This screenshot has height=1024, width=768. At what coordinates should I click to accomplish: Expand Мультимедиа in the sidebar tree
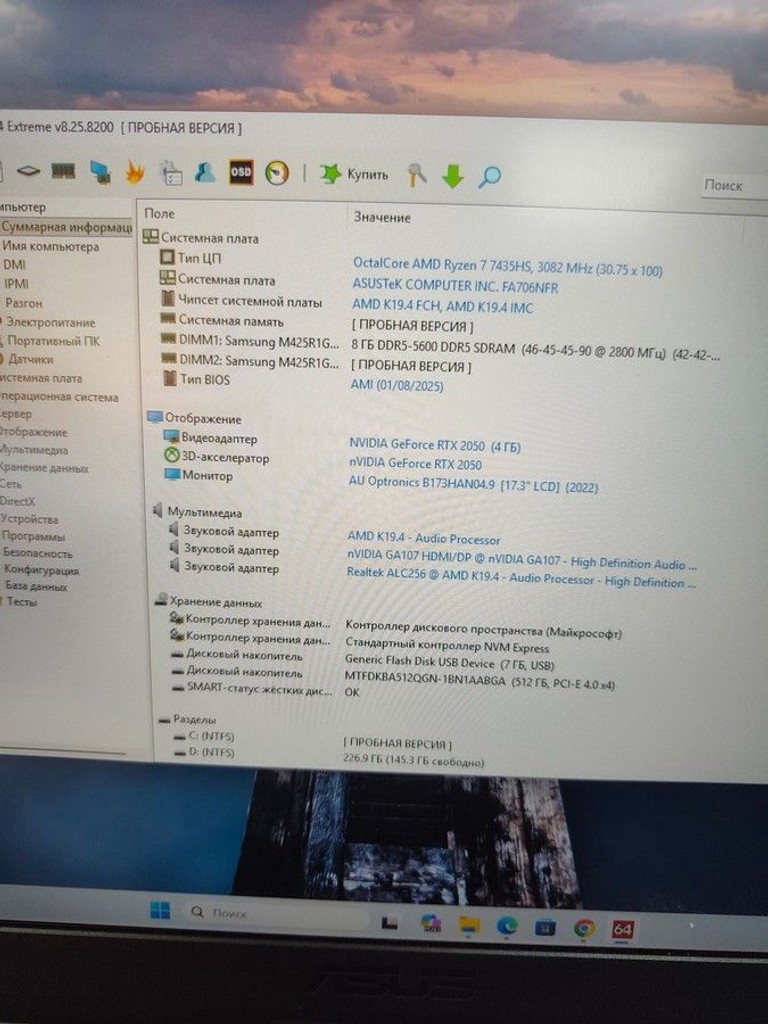point(34,450)
